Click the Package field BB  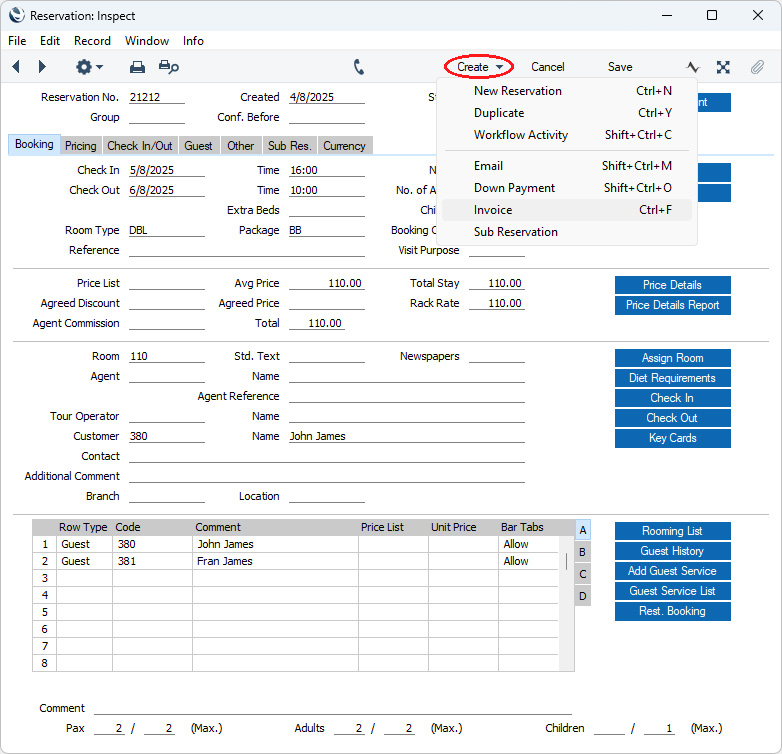coord(327,230)
